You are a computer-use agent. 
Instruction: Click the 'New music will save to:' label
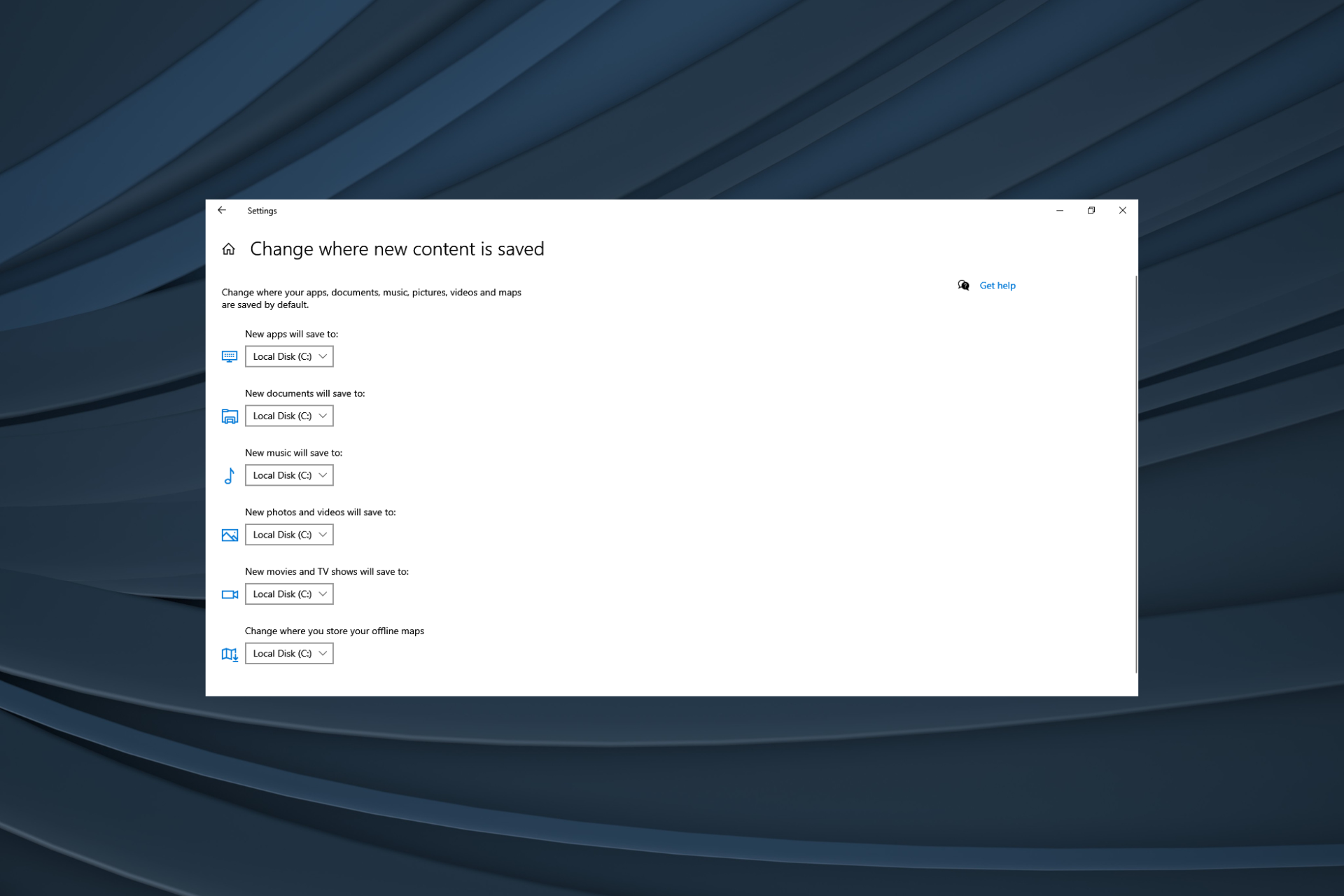coord(293,453)
